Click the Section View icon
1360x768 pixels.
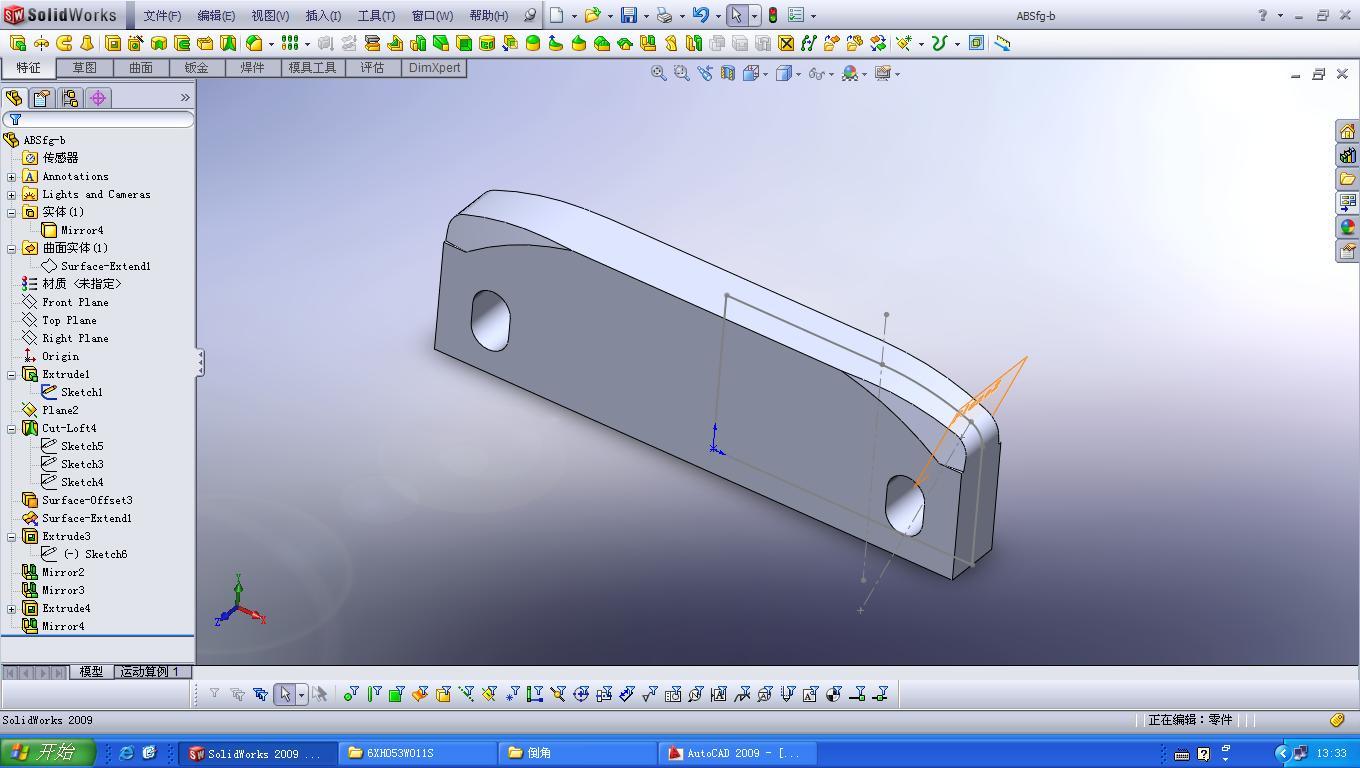tap(728, 73)
